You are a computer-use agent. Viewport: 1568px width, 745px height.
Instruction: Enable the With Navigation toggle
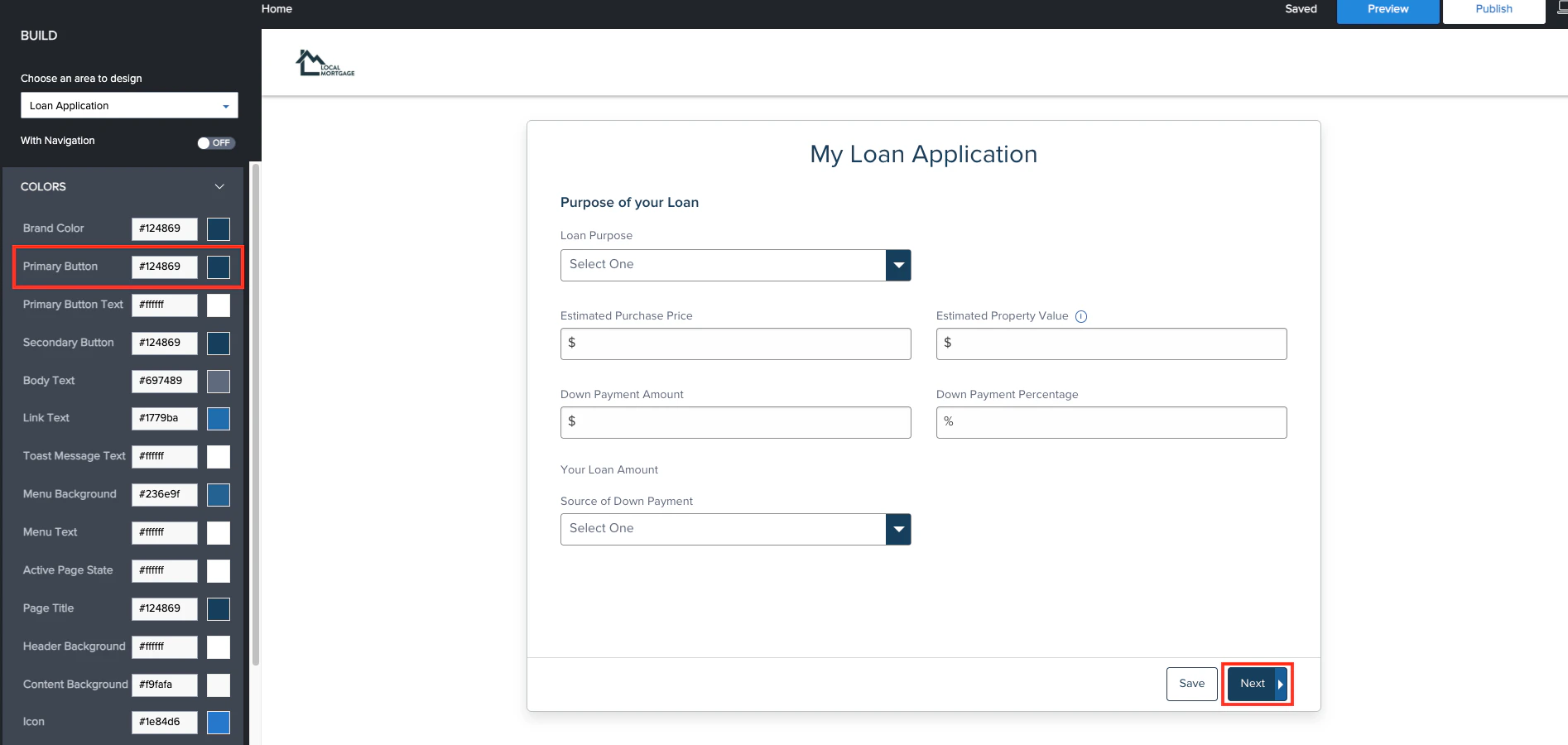(216, 142)
